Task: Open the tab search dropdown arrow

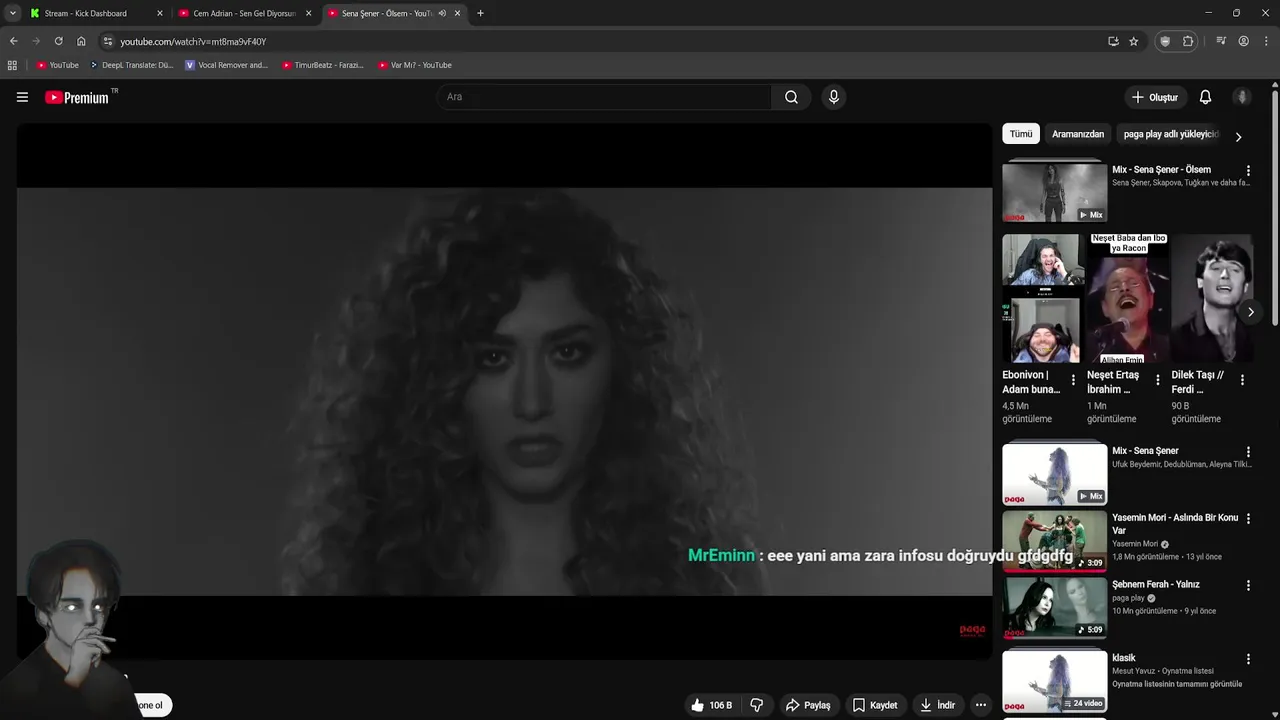Action: [x=12, y=13]
